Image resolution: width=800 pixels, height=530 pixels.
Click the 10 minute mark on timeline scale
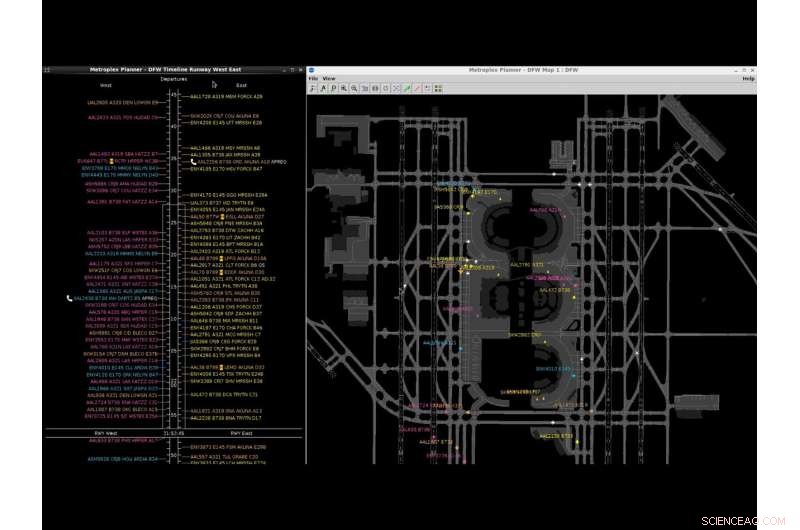coord(173,319)
